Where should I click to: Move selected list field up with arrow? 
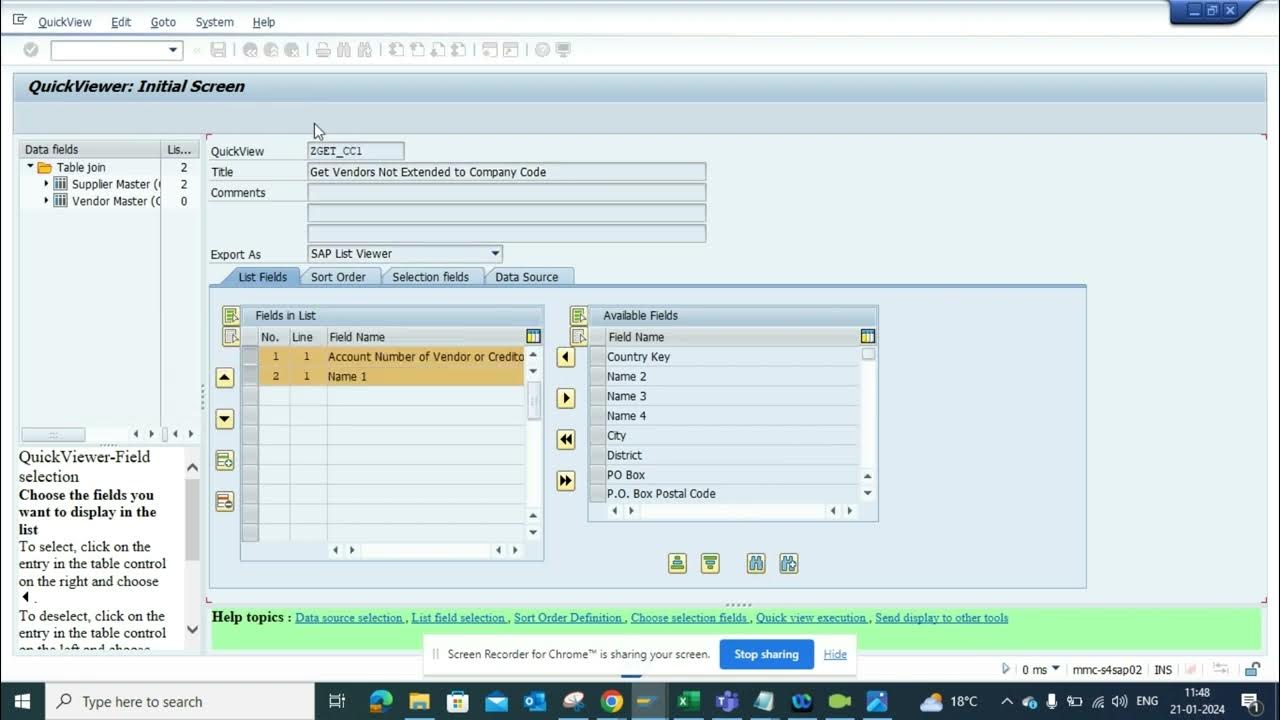click(225, 377)
